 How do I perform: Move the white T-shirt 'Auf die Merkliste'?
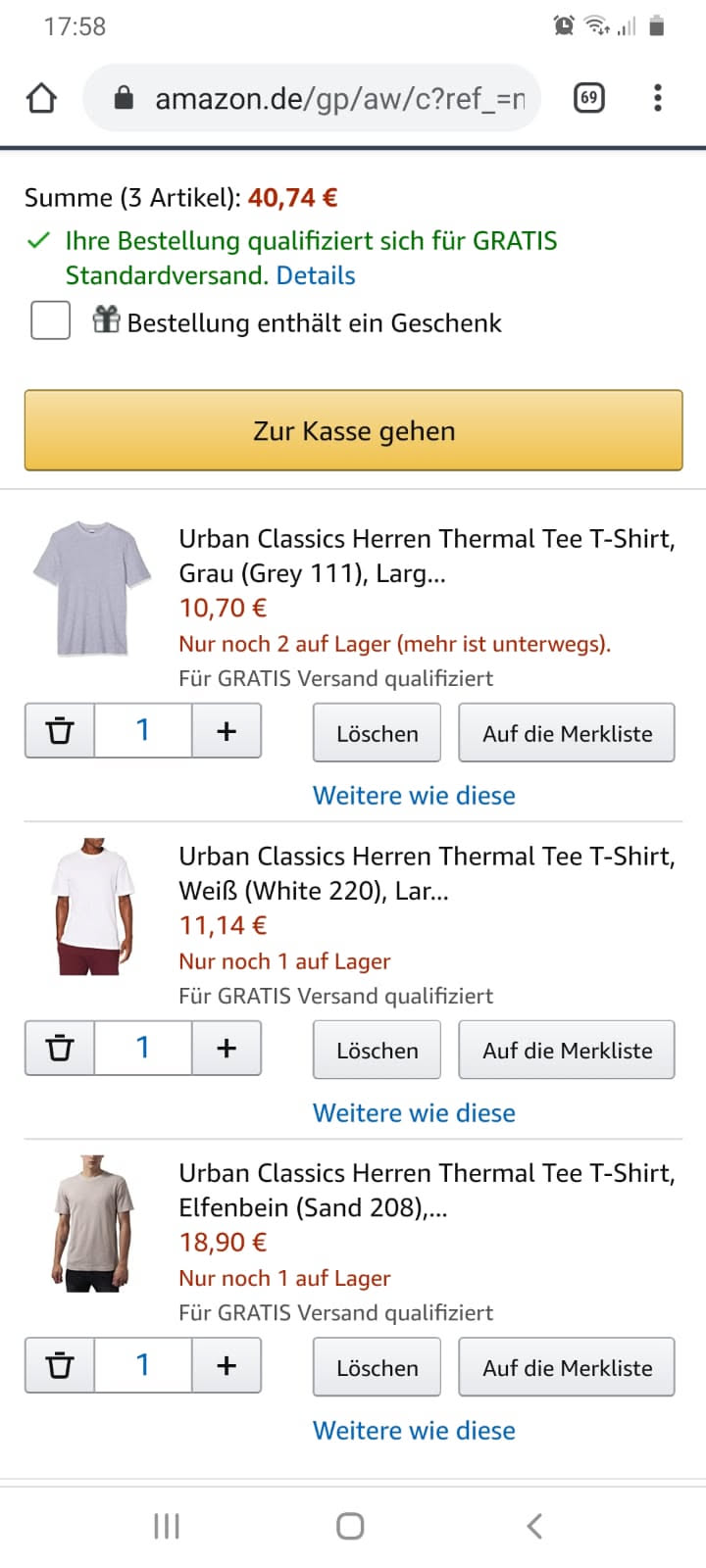pyautogui.click(x=567, y=1051)
